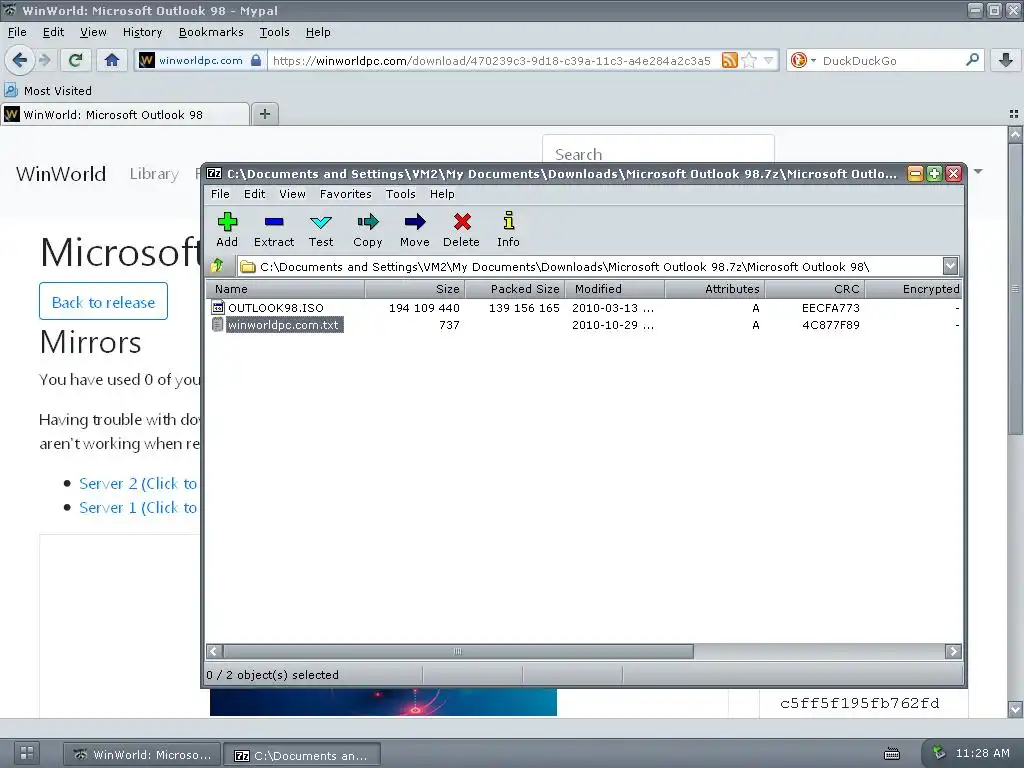Screen dimensions: 1024x768
Task: Open the 7-Zip View menu
Action: pos(292,194)
